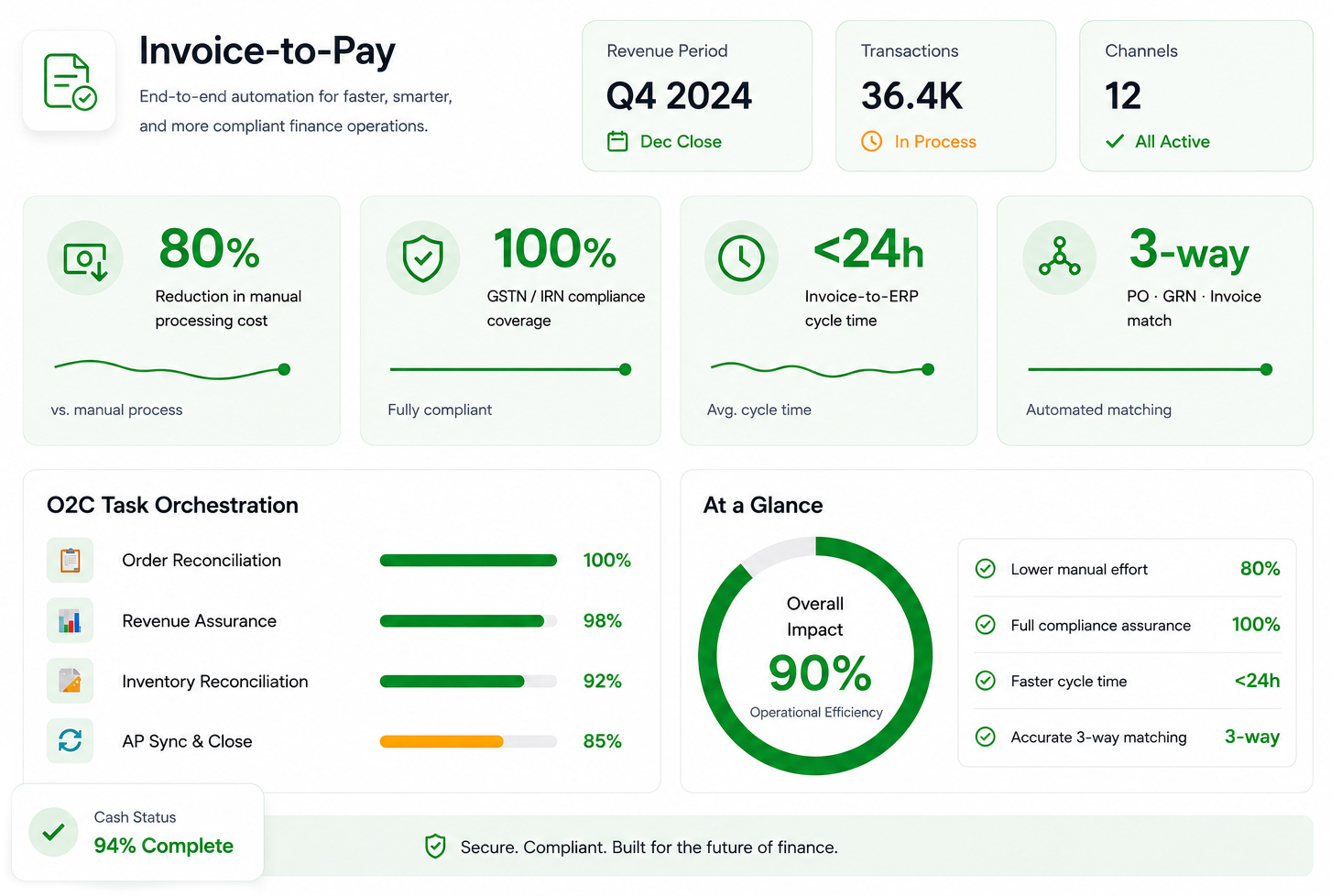The image size is (1331, 896).
Task: Click the check circle beside Full compliance assurance
Action: 986,625
